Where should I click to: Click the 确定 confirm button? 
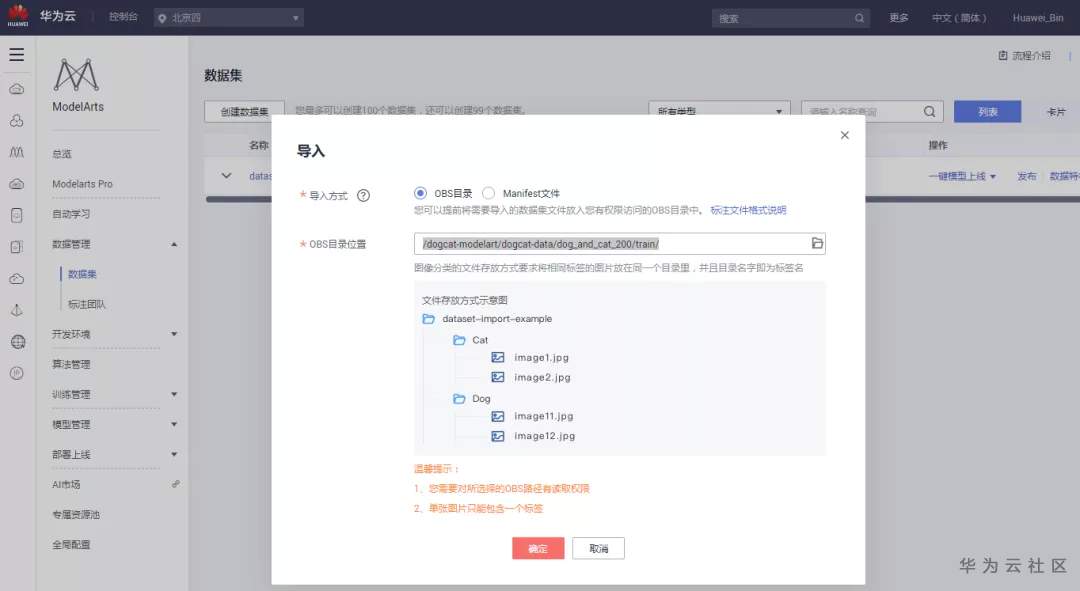pyautogui.click(x=538, y=548)
